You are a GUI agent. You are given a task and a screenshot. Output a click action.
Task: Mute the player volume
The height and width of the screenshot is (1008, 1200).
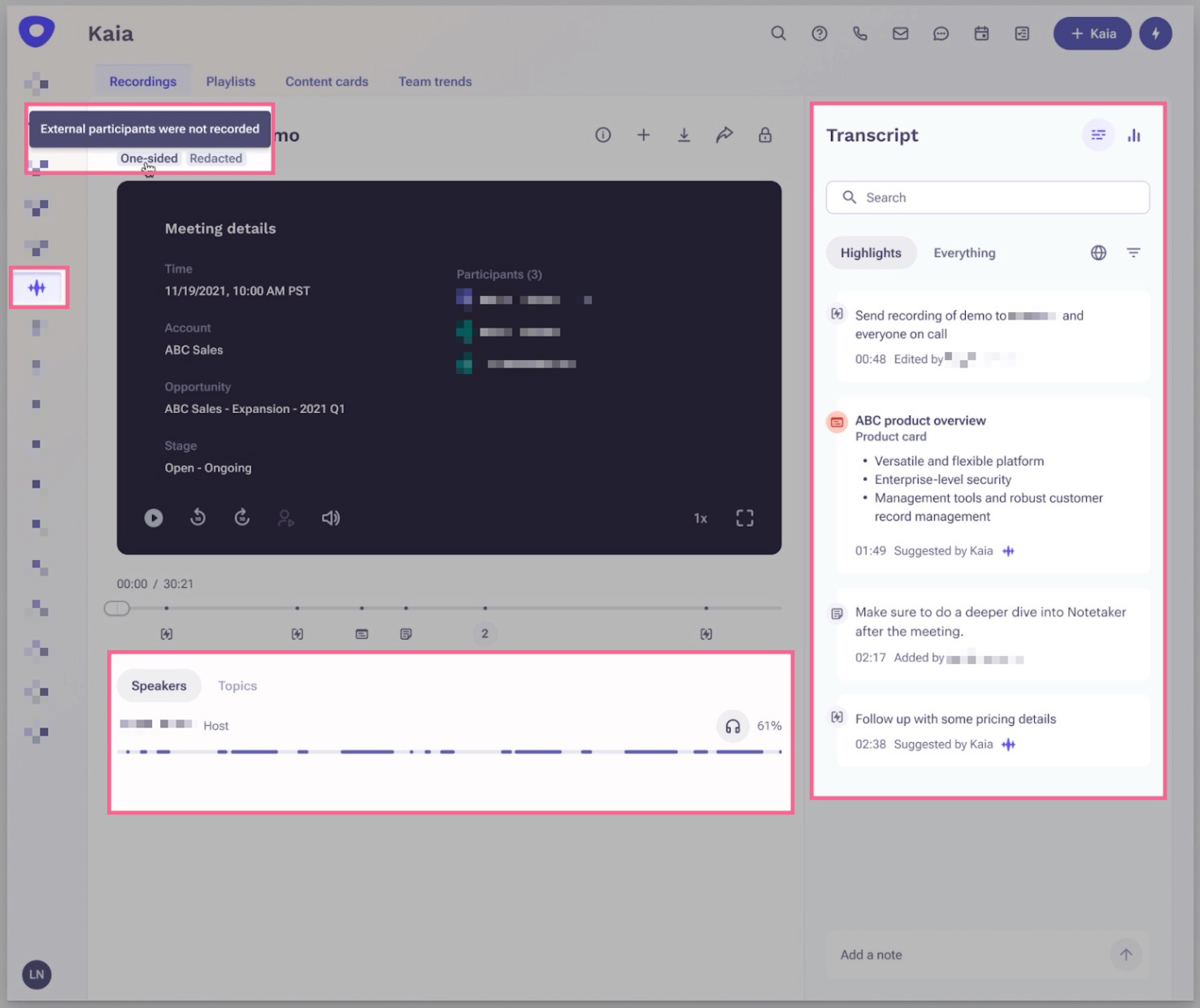point(330,518)
